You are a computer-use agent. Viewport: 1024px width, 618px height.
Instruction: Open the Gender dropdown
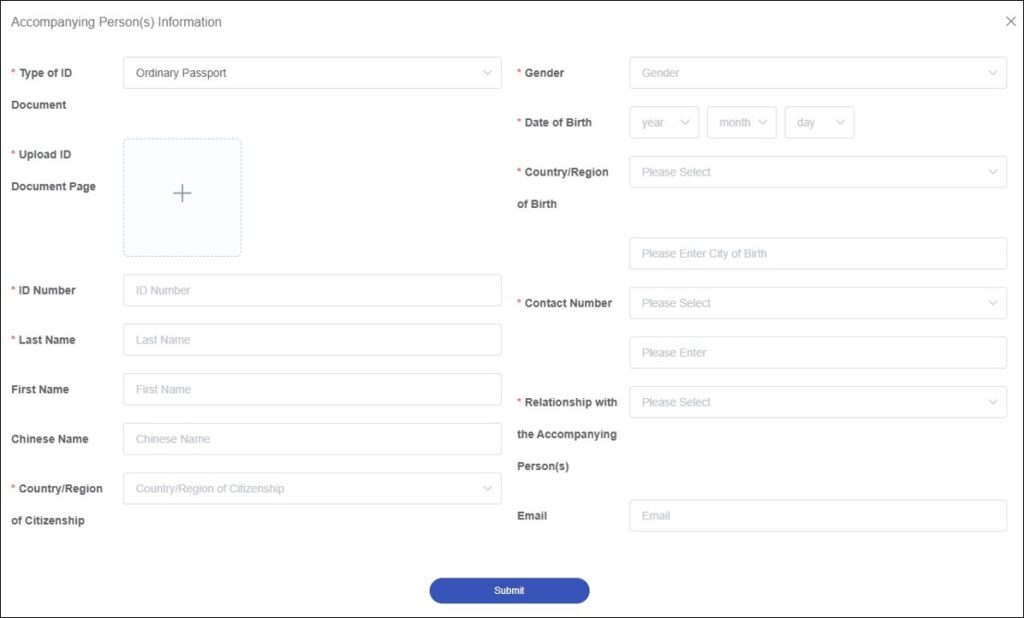pyautogui.click(x=817, y=72)
